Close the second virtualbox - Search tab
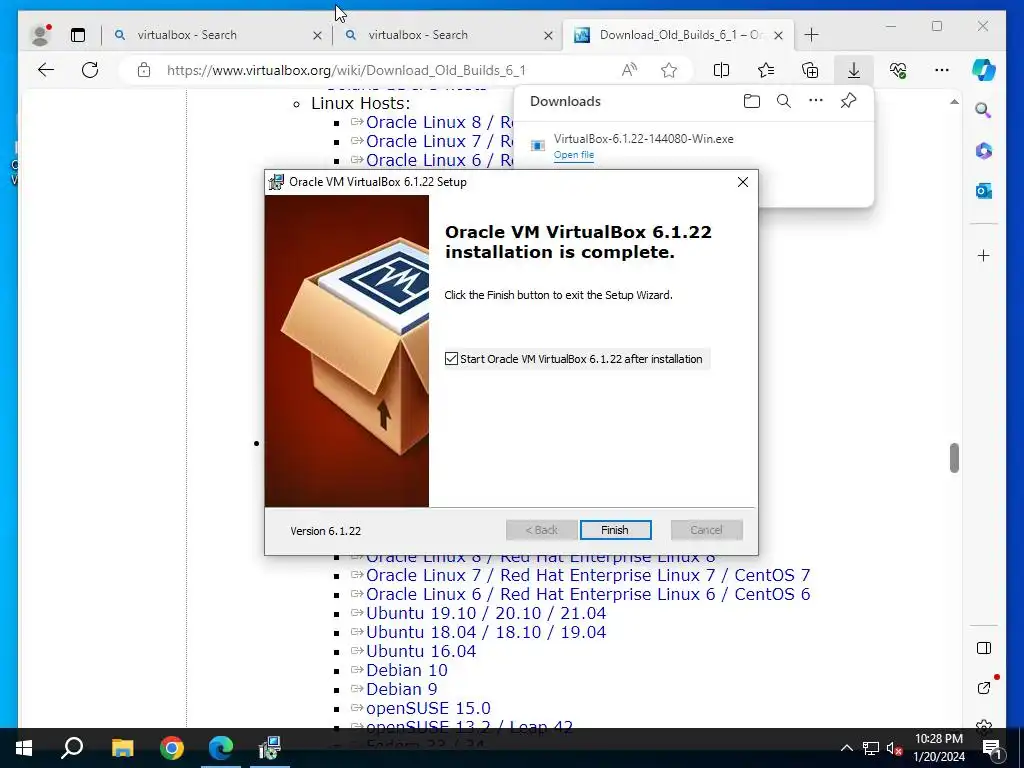The height and width of the screenshot is (768, 1024). (549, 35)
